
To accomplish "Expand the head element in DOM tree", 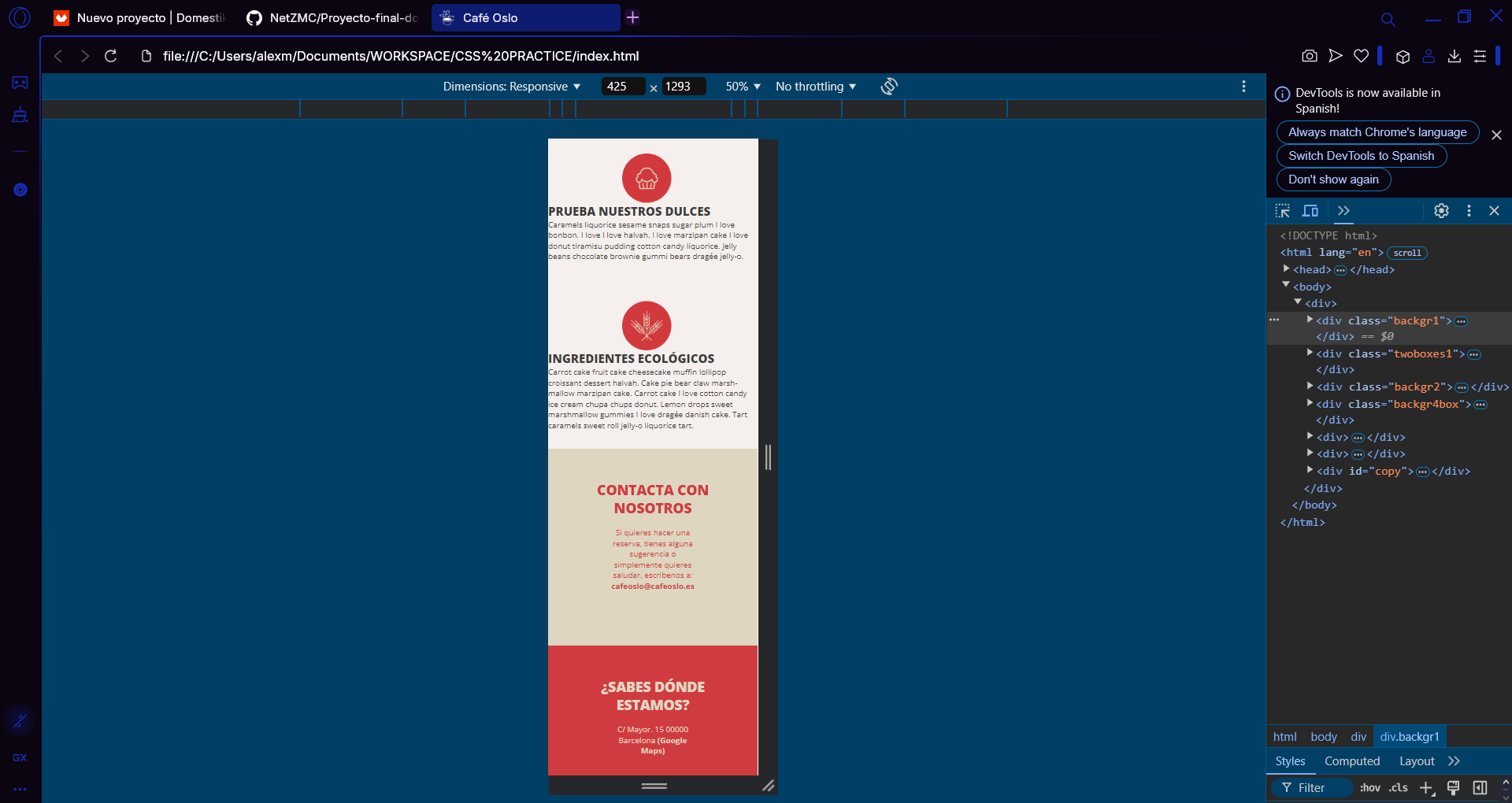I will tap(1287, 269).
